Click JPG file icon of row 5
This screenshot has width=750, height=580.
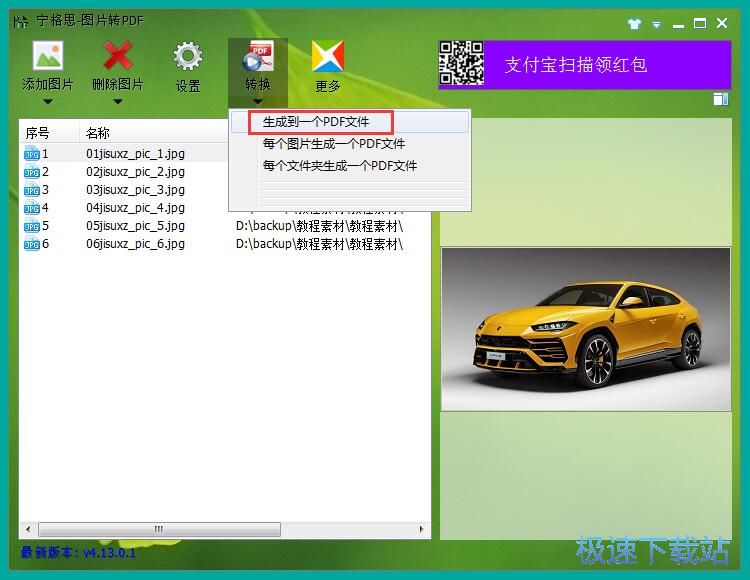pos(32,226)
